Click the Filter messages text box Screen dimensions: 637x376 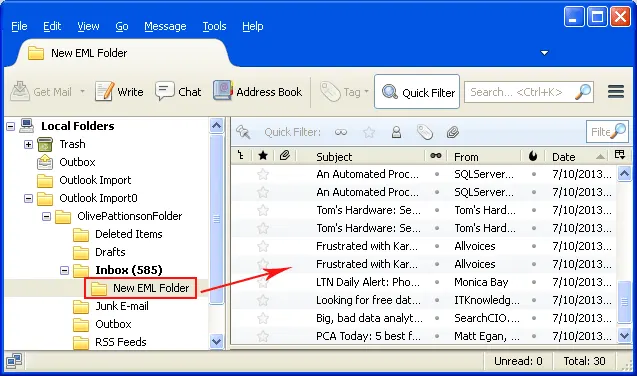[x=607, y=132]
